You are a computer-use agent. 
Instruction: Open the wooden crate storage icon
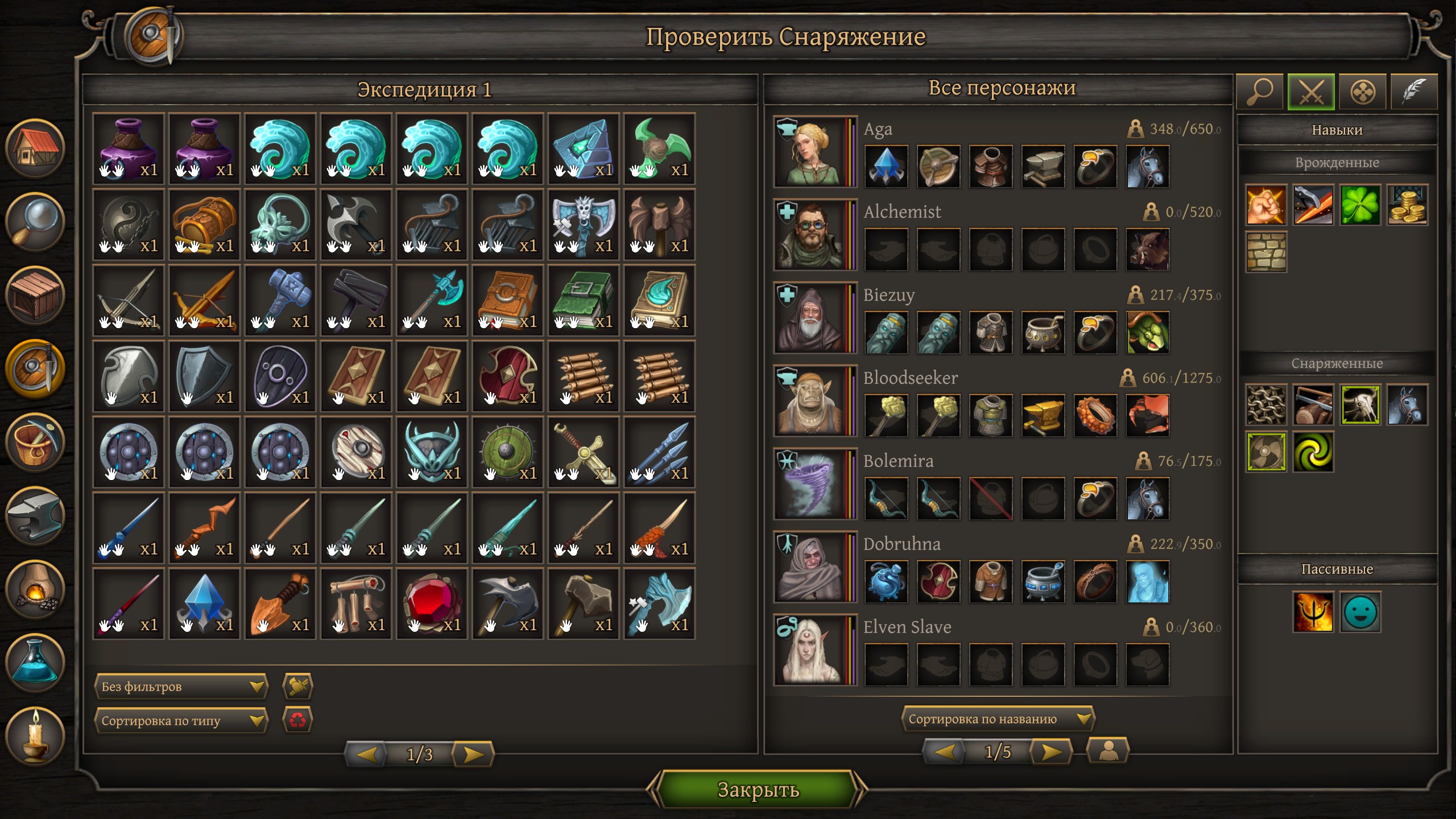(x=35, y=295)
